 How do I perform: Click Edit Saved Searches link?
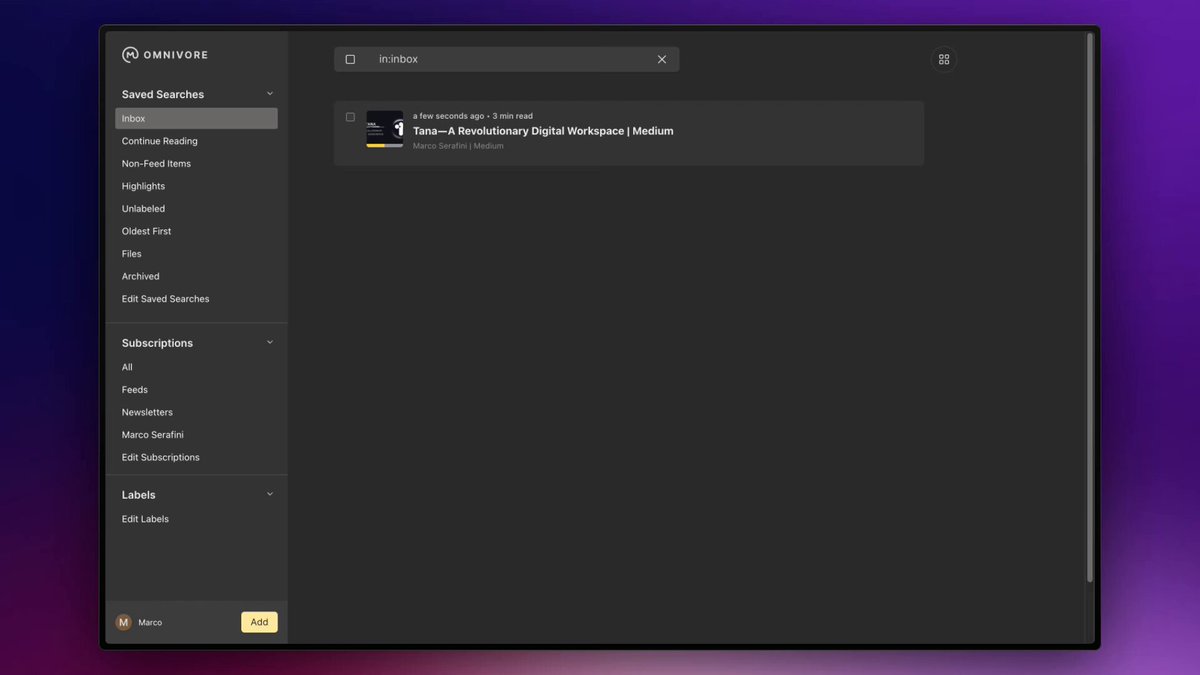(166, 299)
